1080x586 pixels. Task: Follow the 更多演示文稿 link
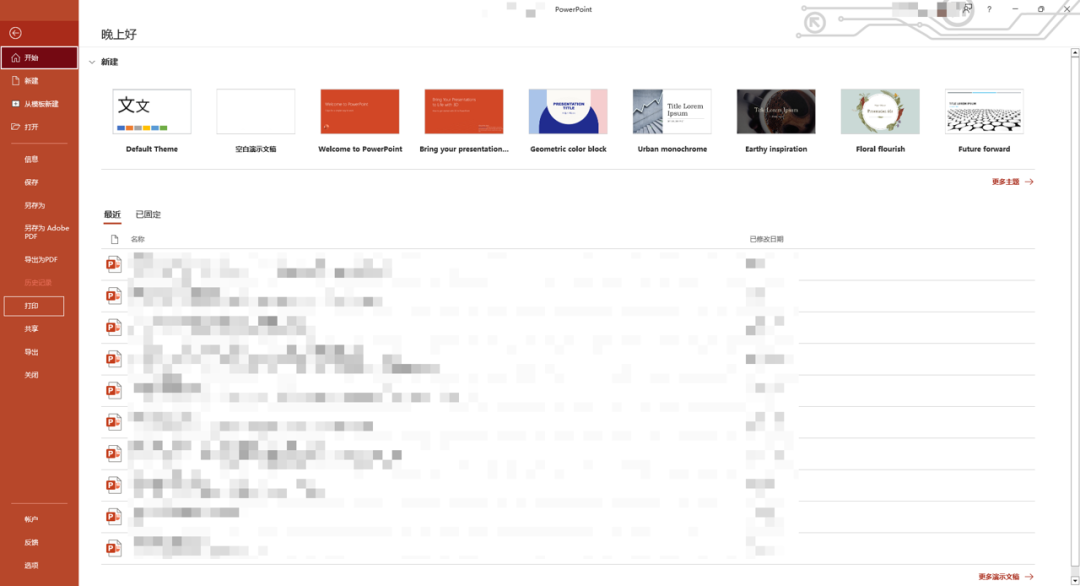point(1006,577)
